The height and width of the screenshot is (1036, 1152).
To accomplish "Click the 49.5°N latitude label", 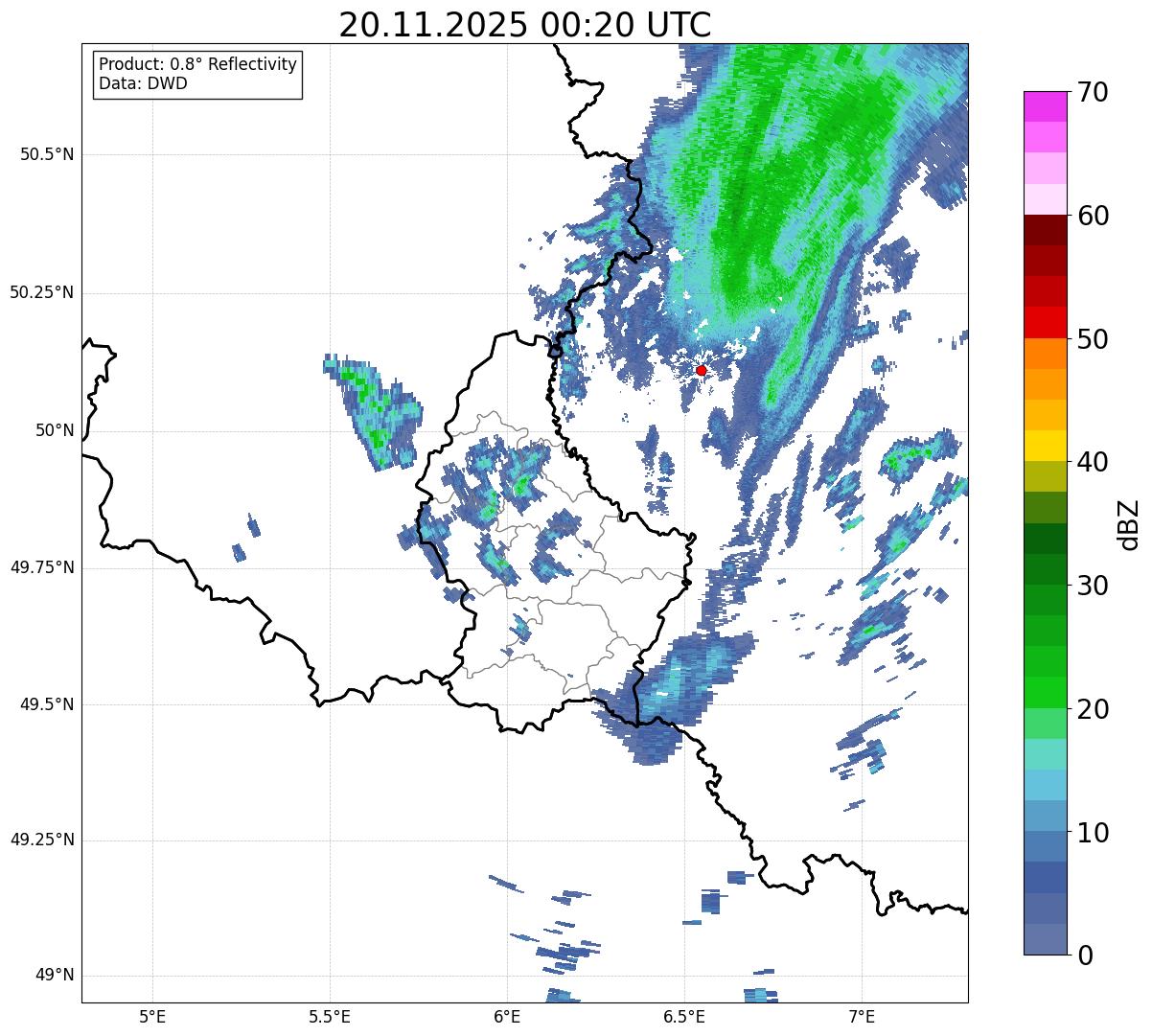I will pos(47,704).
